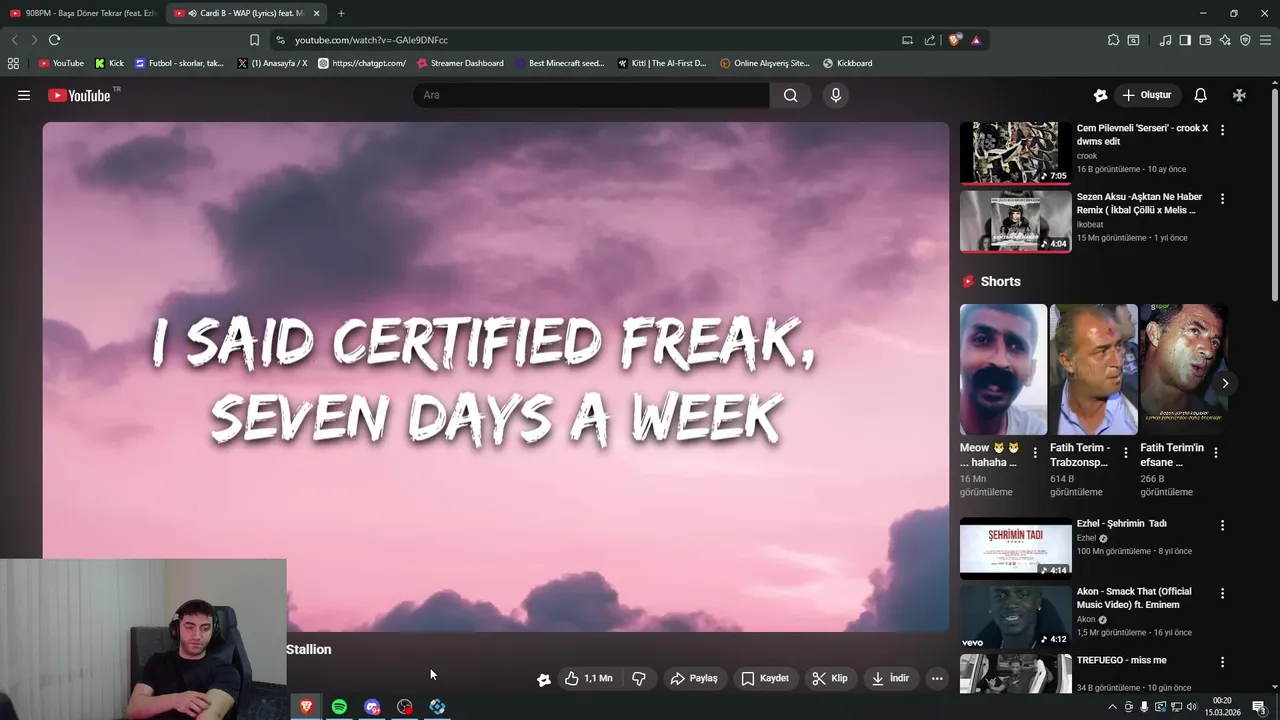
Task: Open the chatgpt.com bookmark
Action: click(x=362, y=63)
